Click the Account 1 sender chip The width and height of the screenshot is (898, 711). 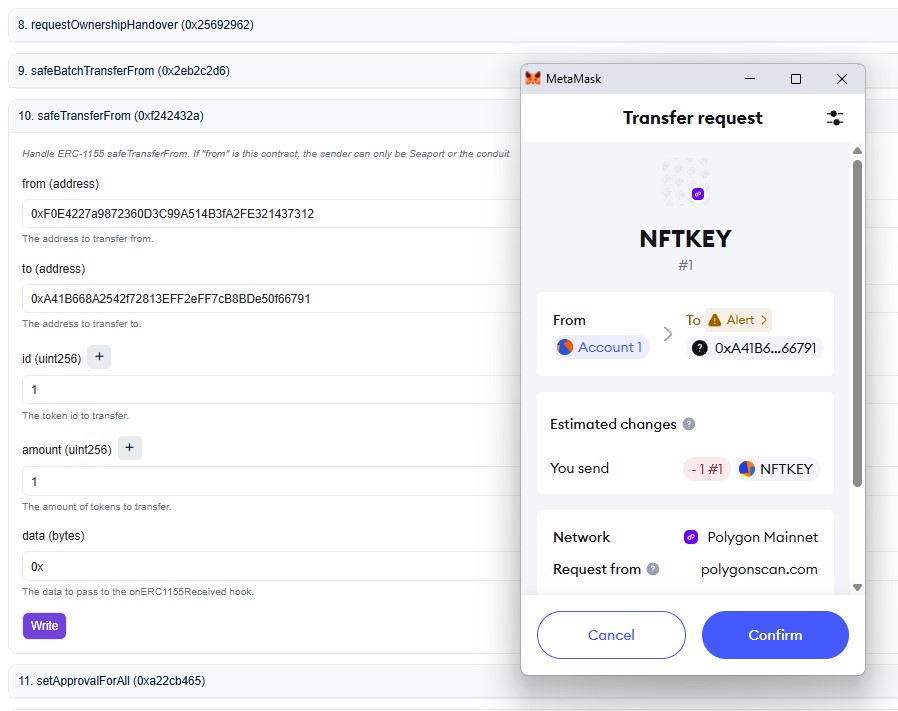point(602,347)
